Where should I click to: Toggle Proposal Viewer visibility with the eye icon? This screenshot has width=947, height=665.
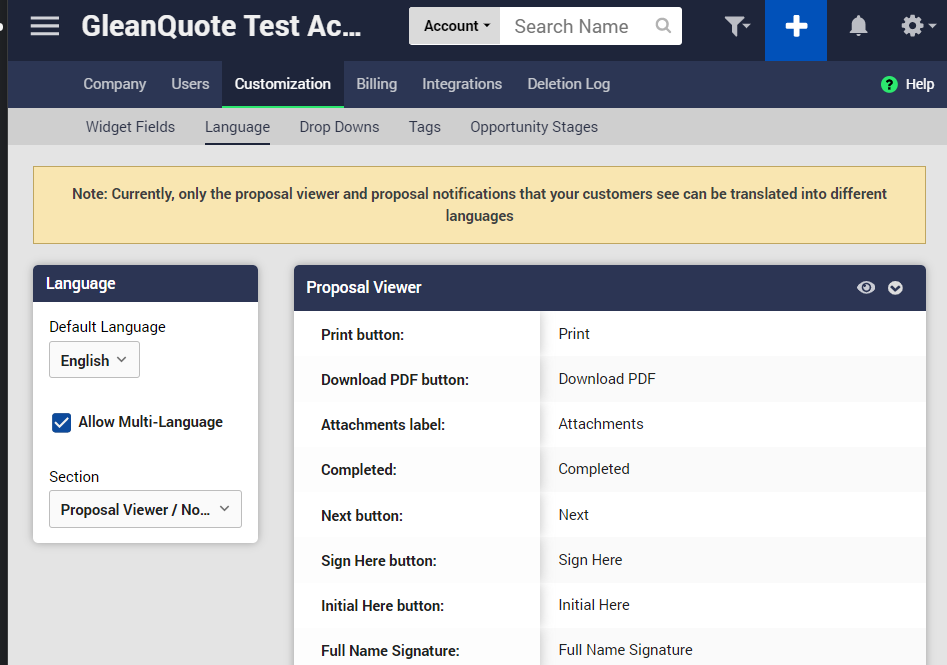(866, 287)
